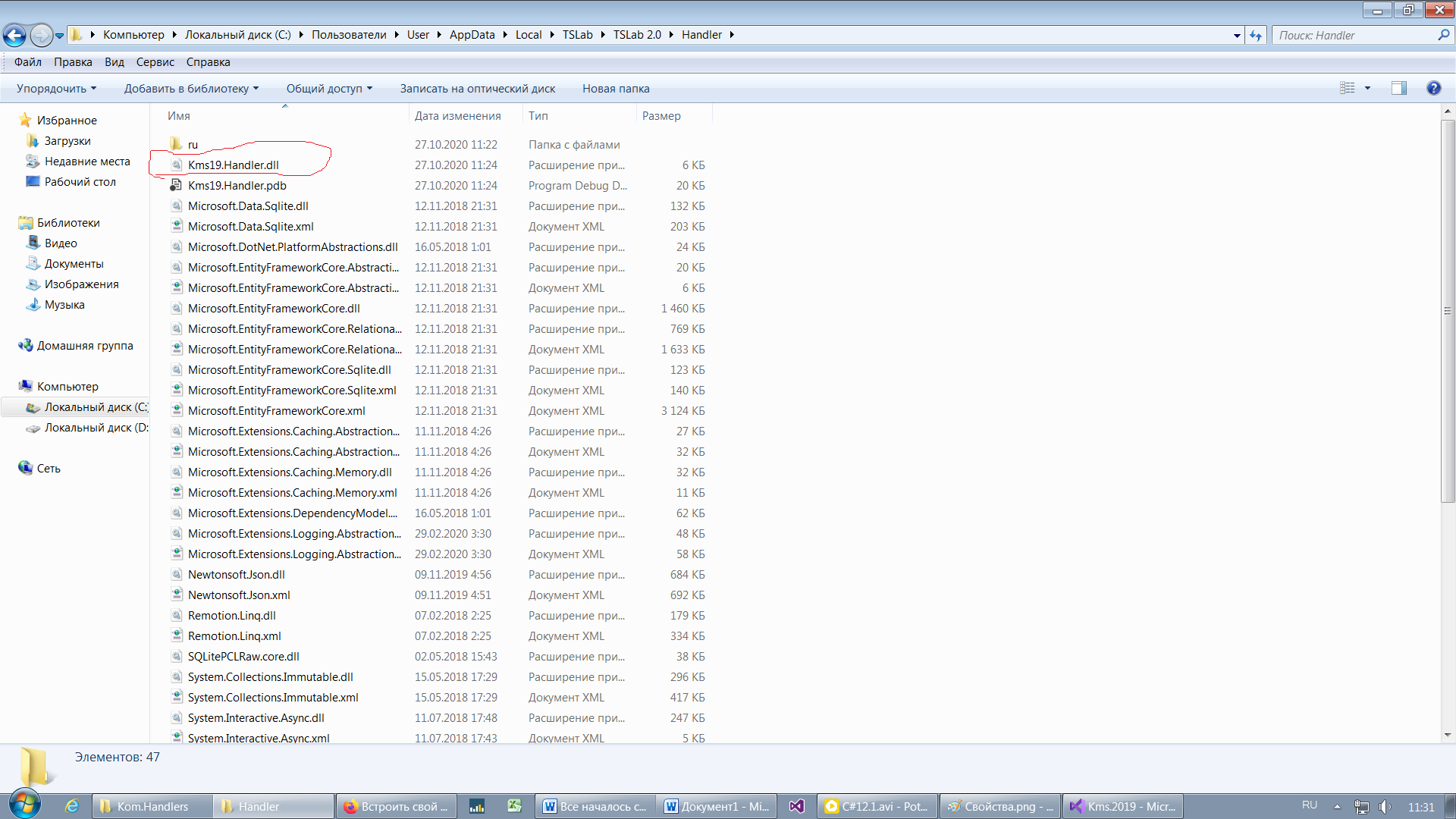The width and height of the screenshot is (1456, 819).
Task: Open the ru folder icon
Action: 176,144
